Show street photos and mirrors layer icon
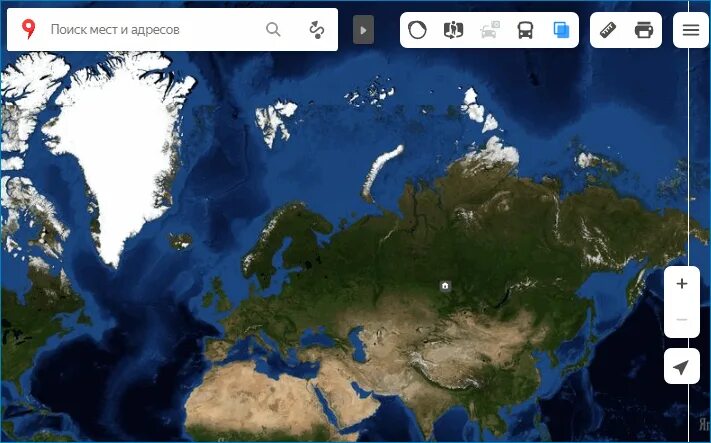 point(453,30)
